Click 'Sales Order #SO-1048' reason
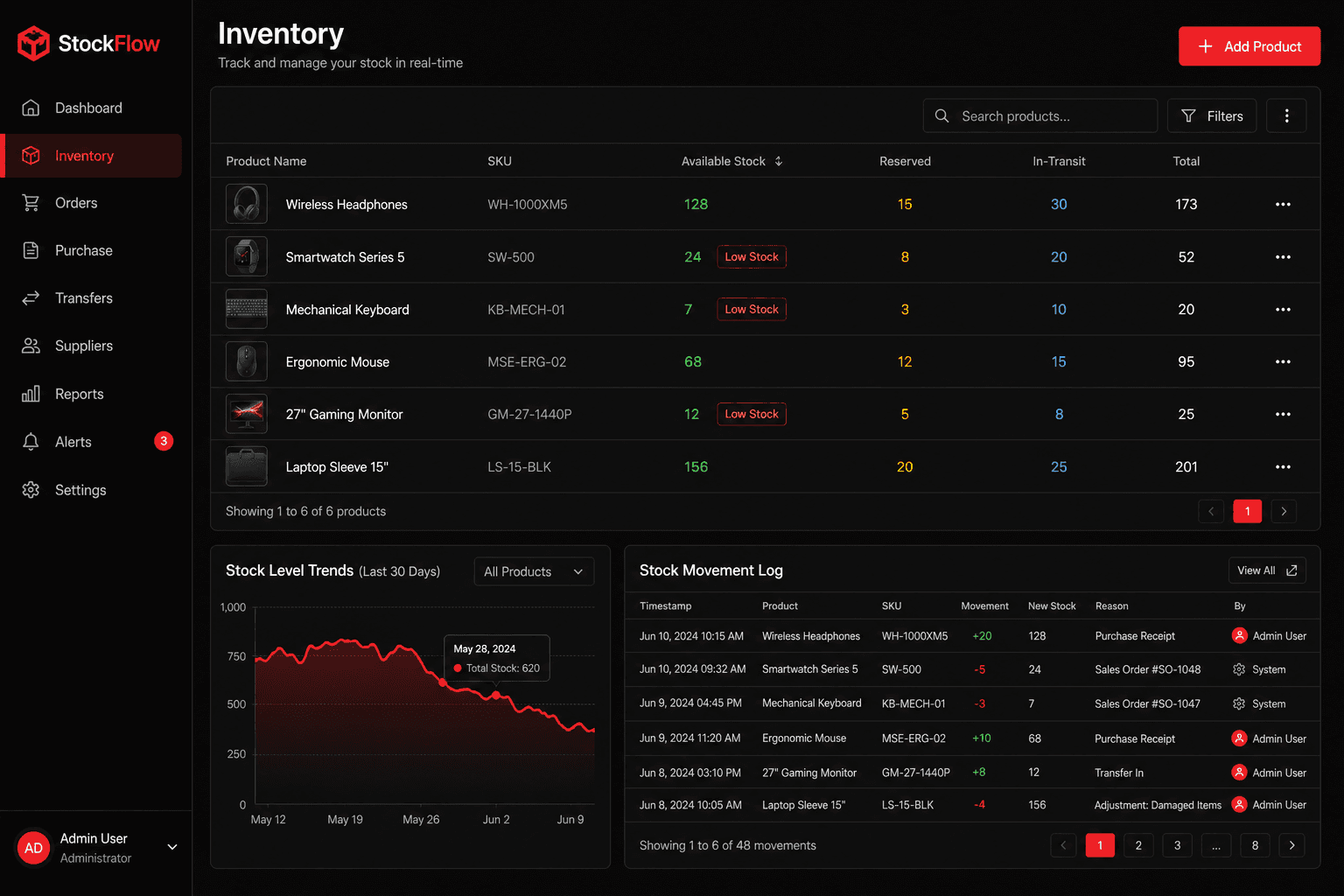Screen dimensions: 1344x896 [x=1148, y=669]
